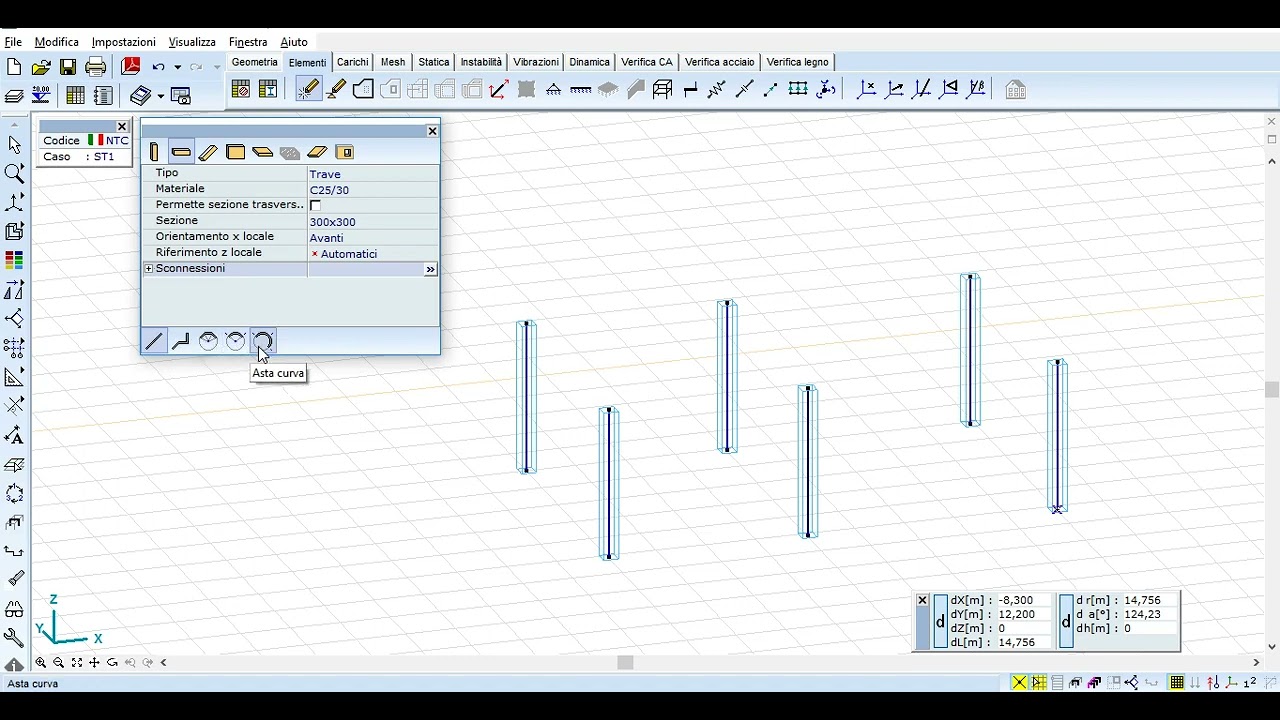Switch to the Mesh tab

393,62
